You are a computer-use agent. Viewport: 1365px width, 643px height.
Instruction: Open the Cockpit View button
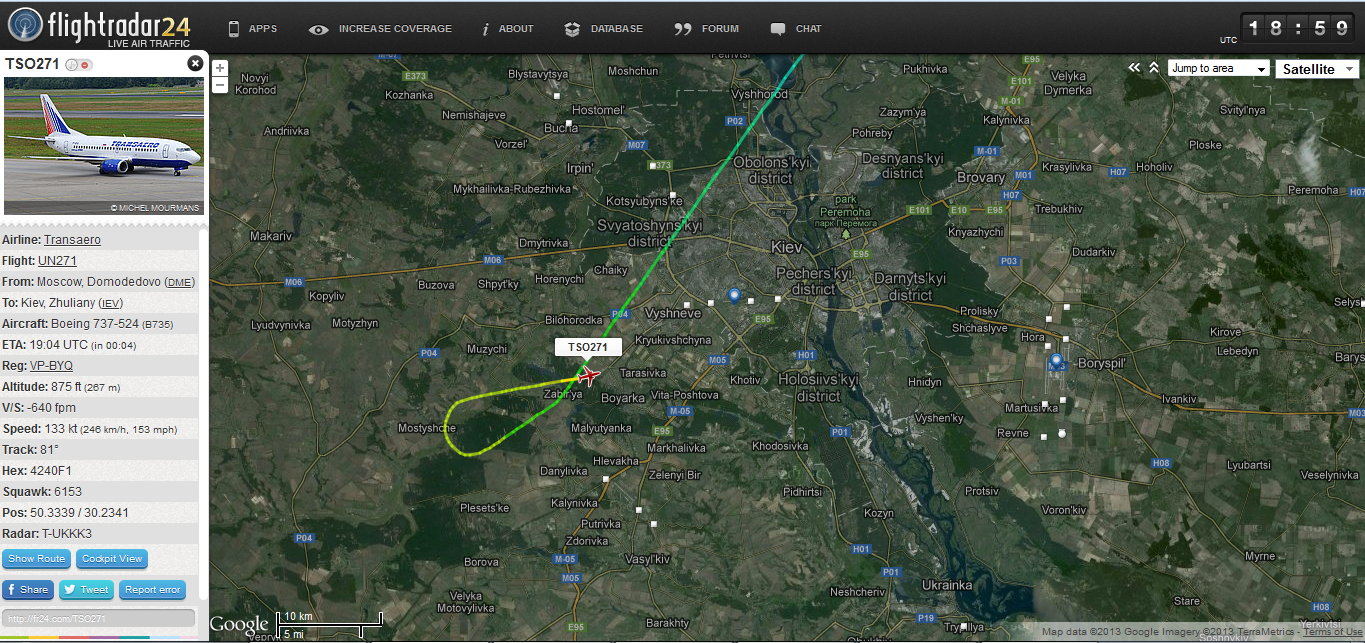coord(112,559)
